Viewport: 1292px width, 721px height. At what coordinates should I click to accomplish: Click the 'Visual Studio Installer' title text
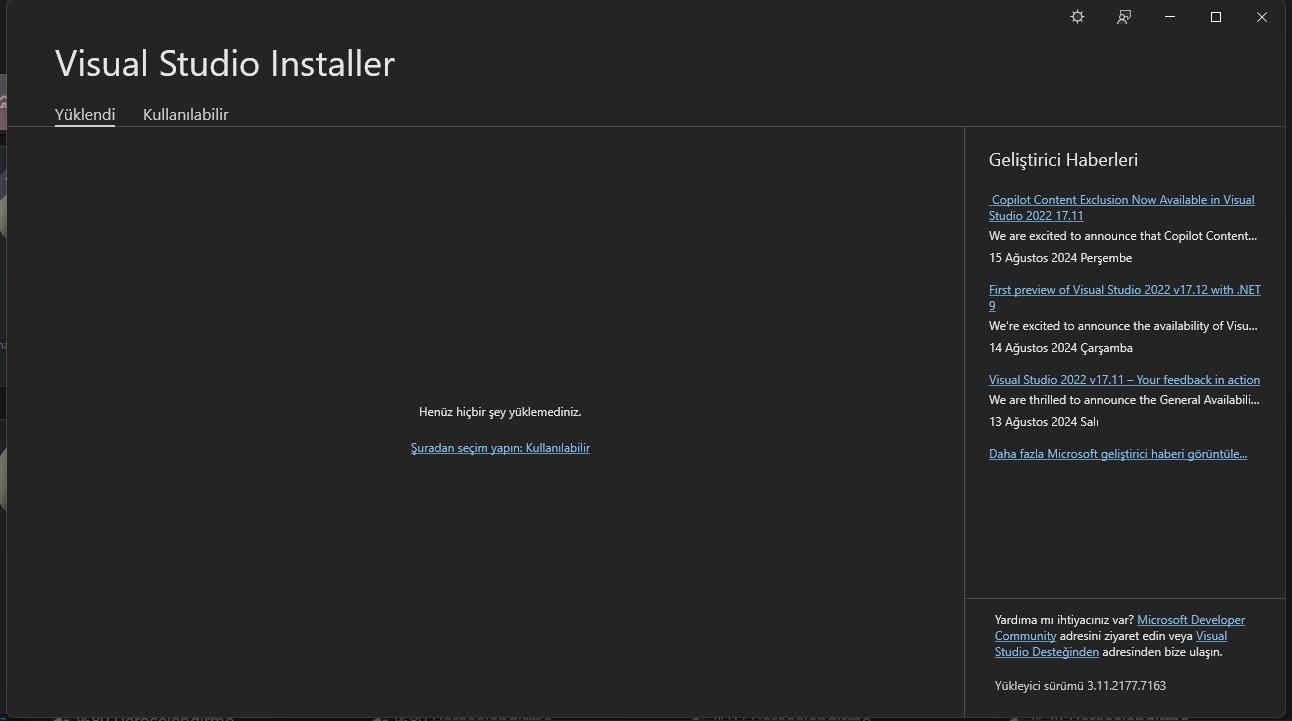pos(225,64)
